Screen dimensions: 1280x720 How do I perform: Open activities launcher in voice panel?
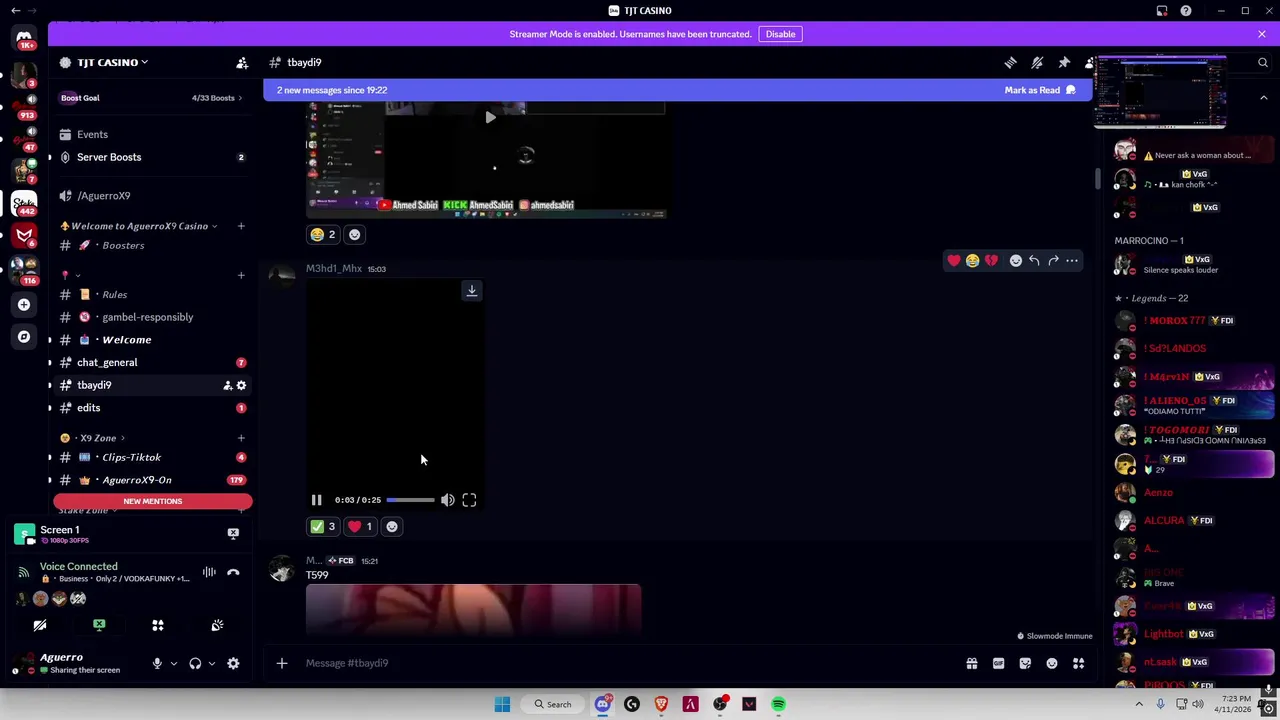pyautogui.click(x=158, y=625)
